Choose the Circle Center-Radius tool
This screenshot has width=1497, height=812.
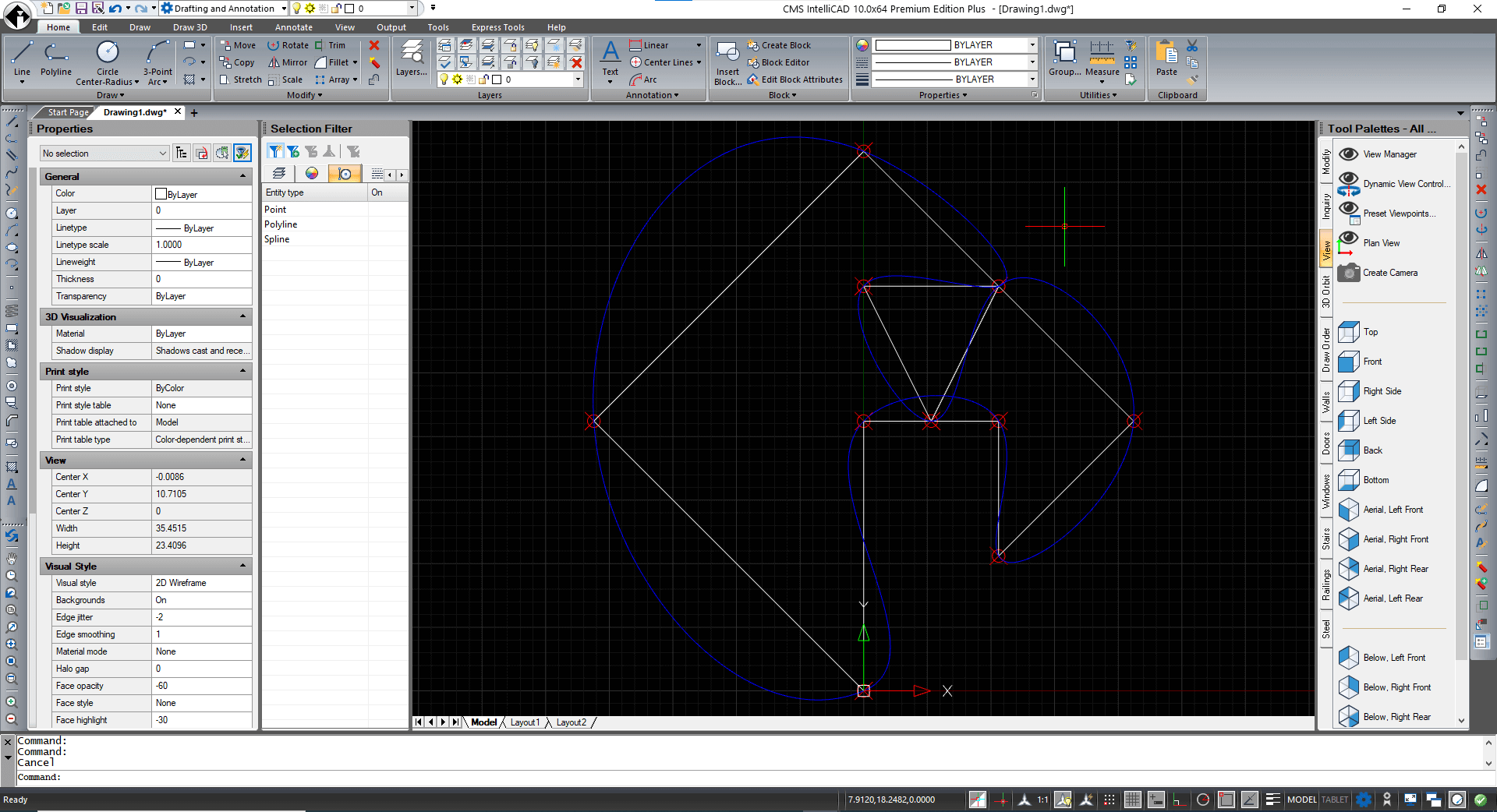point(108,62)
